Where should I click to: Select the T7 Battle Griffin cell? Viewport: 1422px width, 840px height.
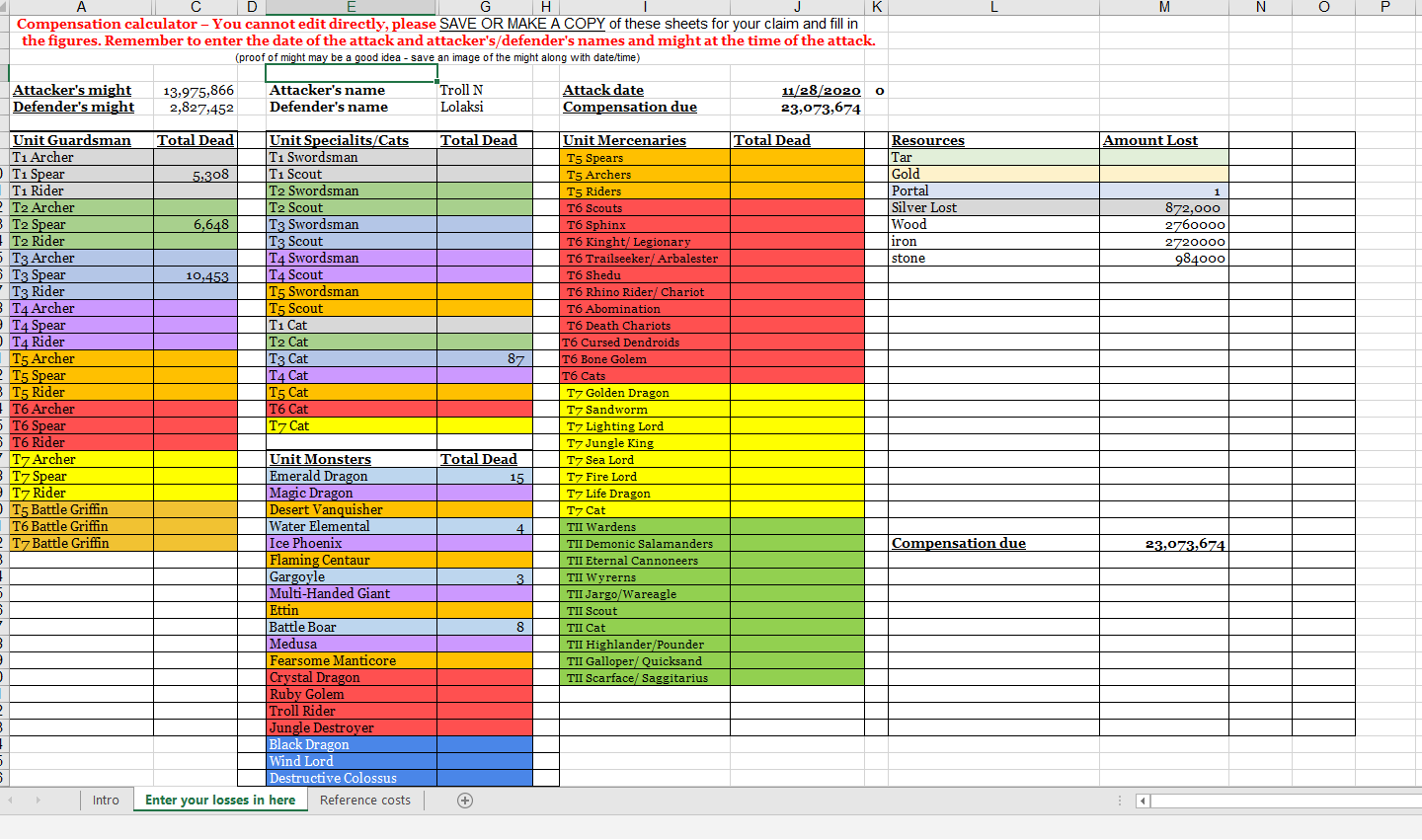pos(82,544)
